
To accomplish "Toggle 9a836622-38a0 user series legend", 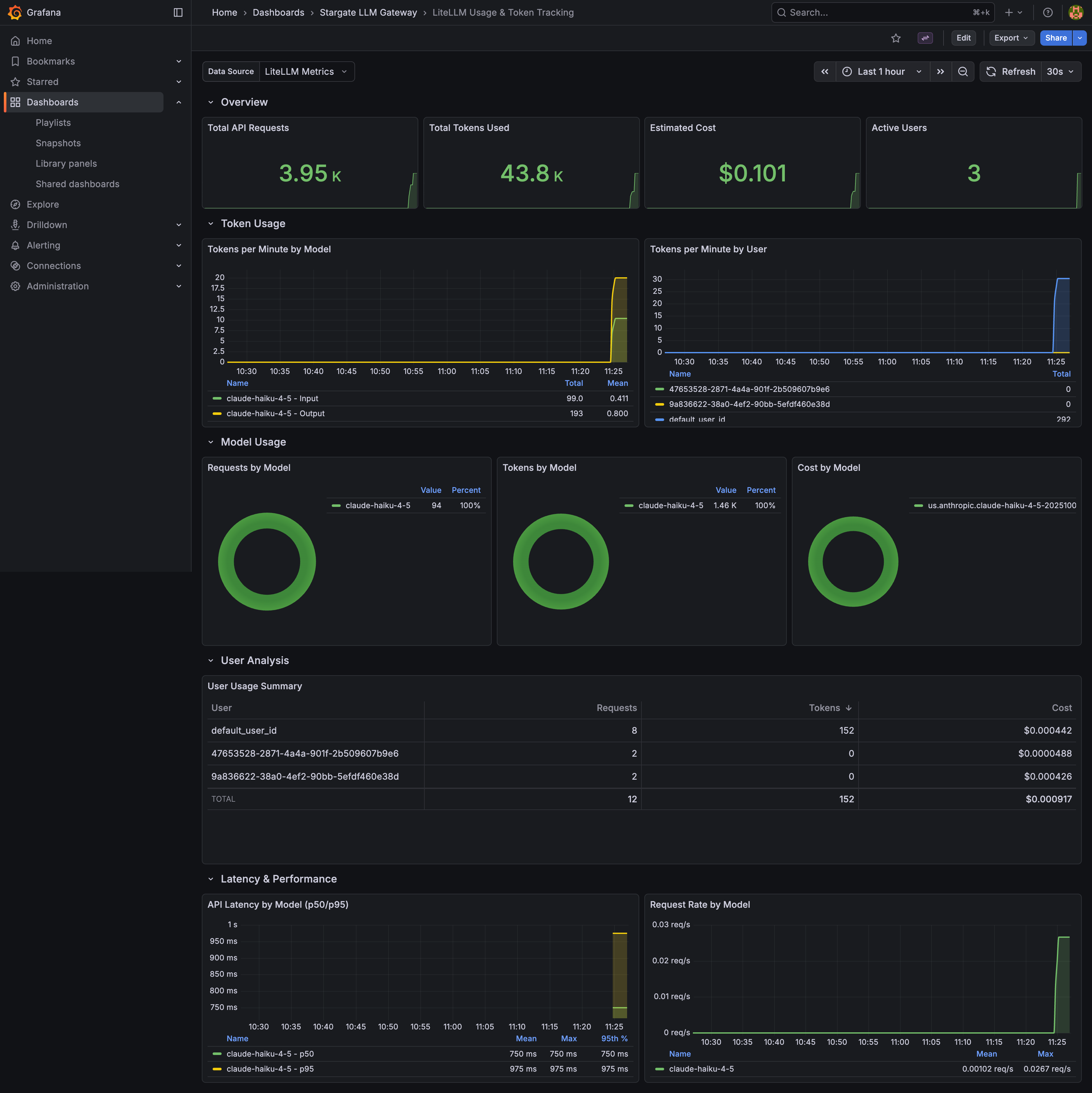I will pyautogui.click(x=749, y=404).
